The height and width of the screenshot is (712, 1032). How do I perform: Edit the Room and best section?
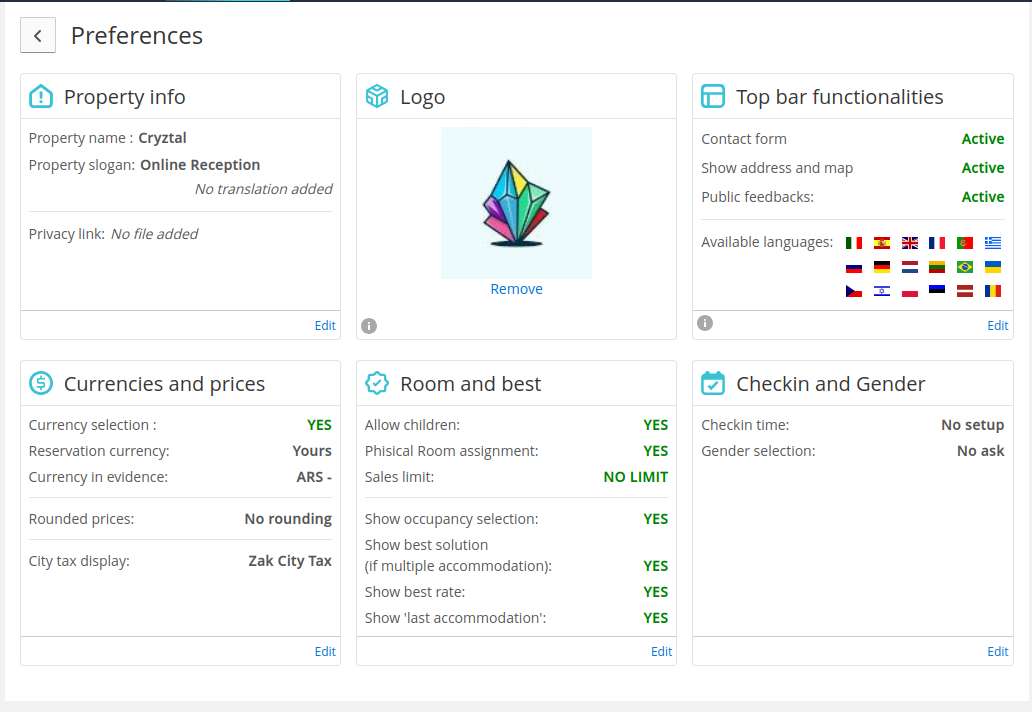coord(661,651)
